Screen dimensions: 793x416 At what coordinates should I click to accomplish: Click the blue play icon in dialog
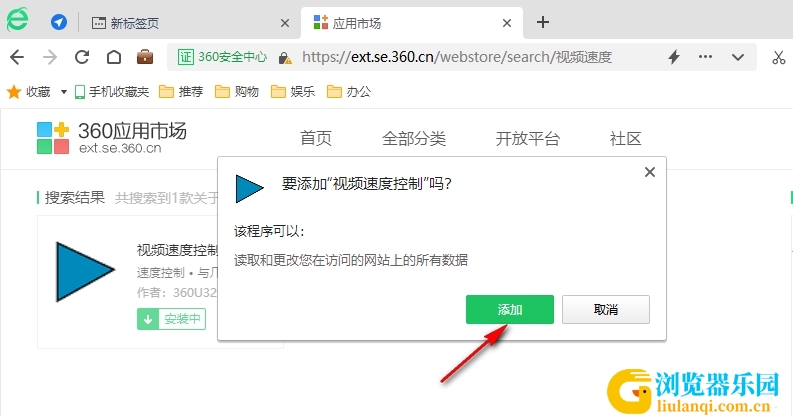(249, 189)
